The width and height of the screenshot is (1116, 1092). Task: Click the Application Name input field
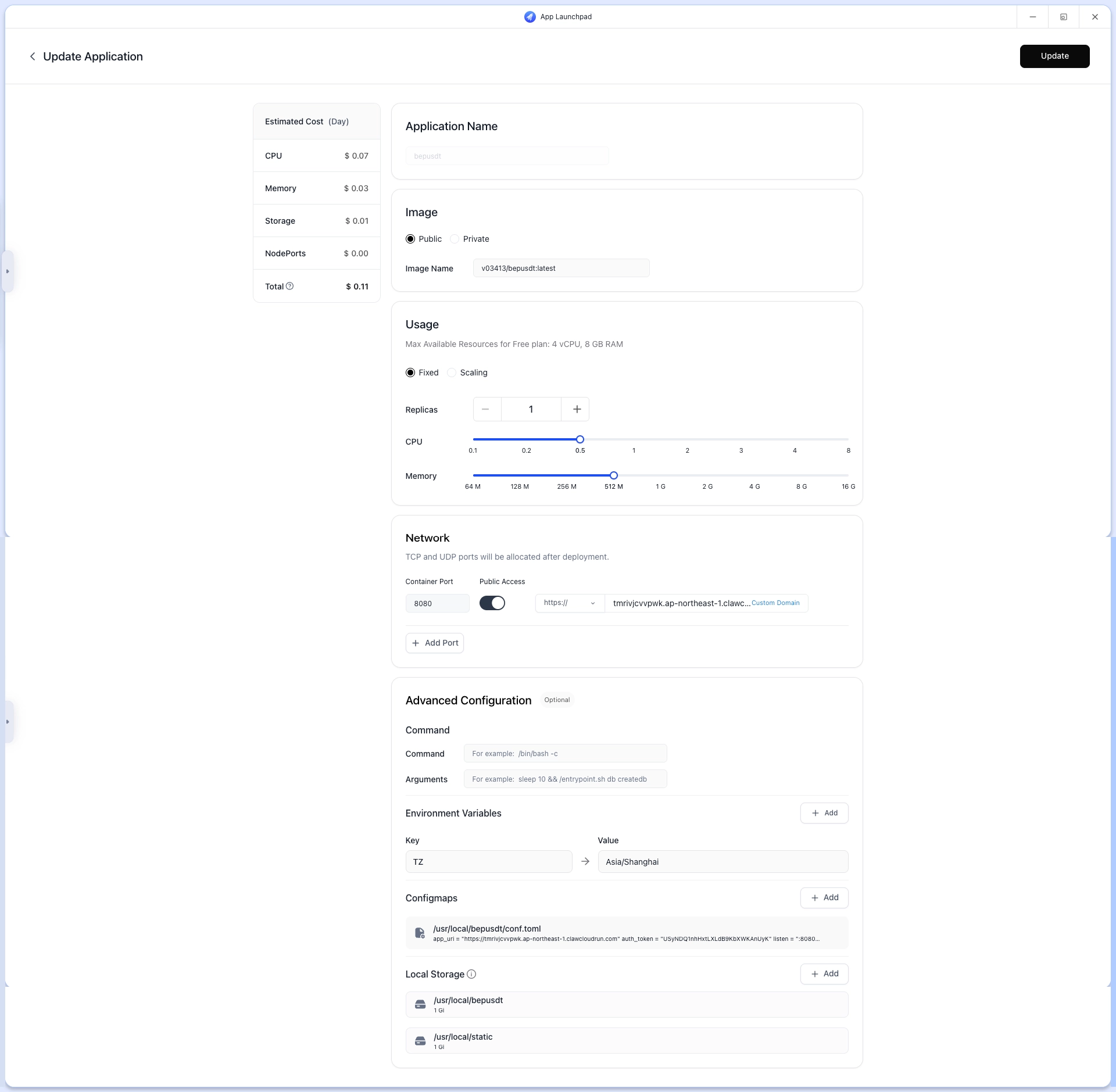[507, 156]
